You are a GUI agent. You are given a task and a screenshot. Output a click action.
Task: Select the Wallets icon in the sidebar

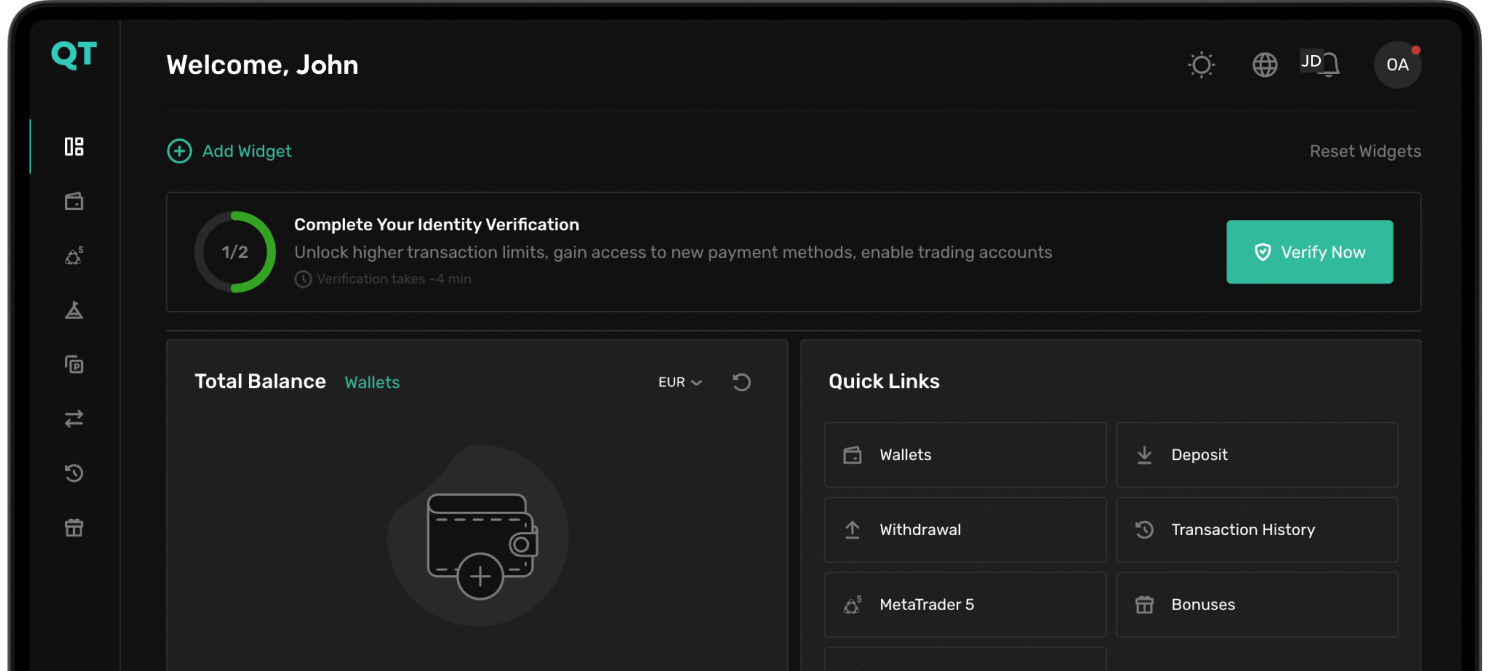[73, 200]
